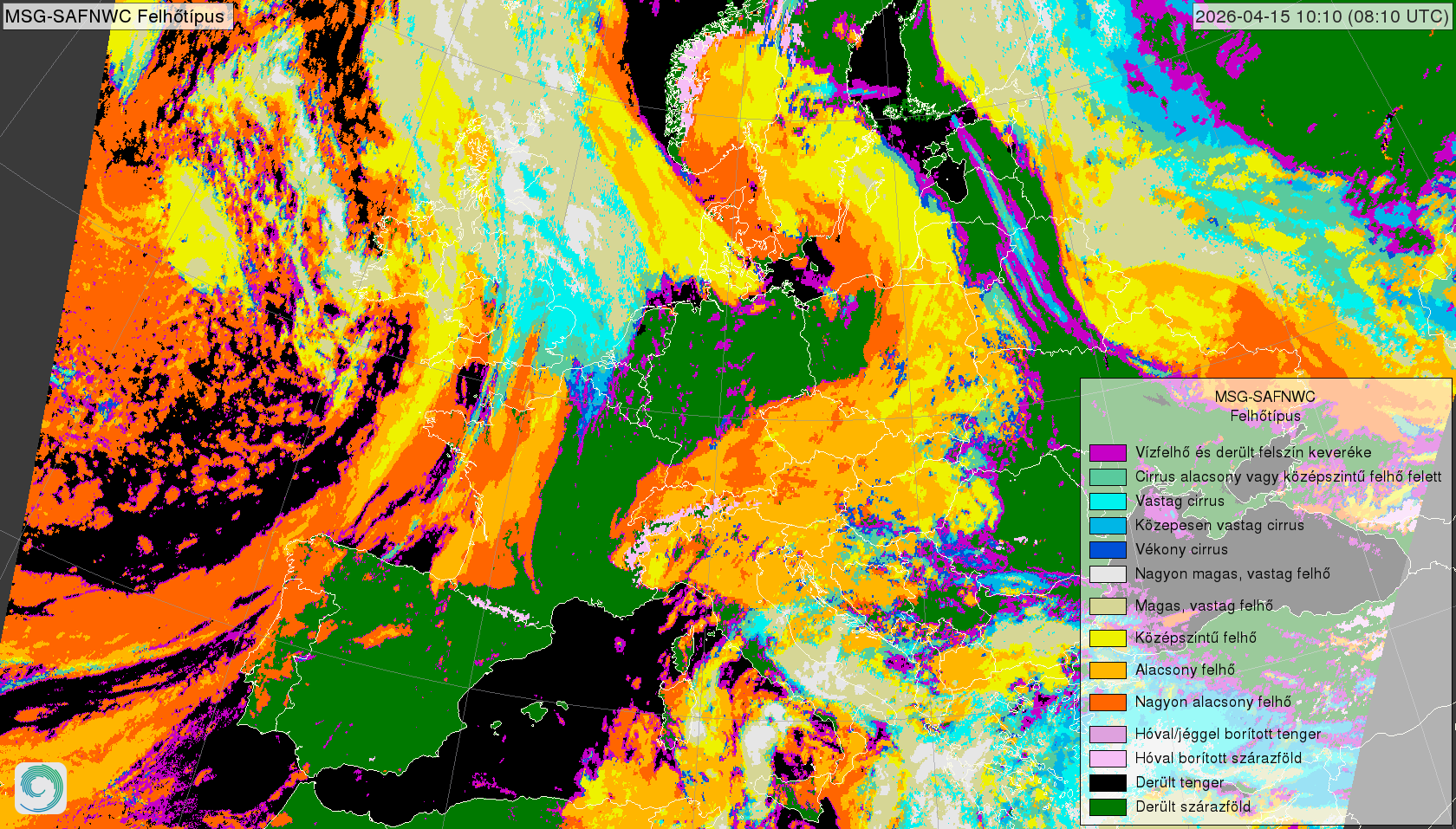Image resolution: width=1456 pixels, height=829 pixels.
Task: Select the teal Cirrus alacsony felhő felett swatch
Action: (x=1108, y=476)
